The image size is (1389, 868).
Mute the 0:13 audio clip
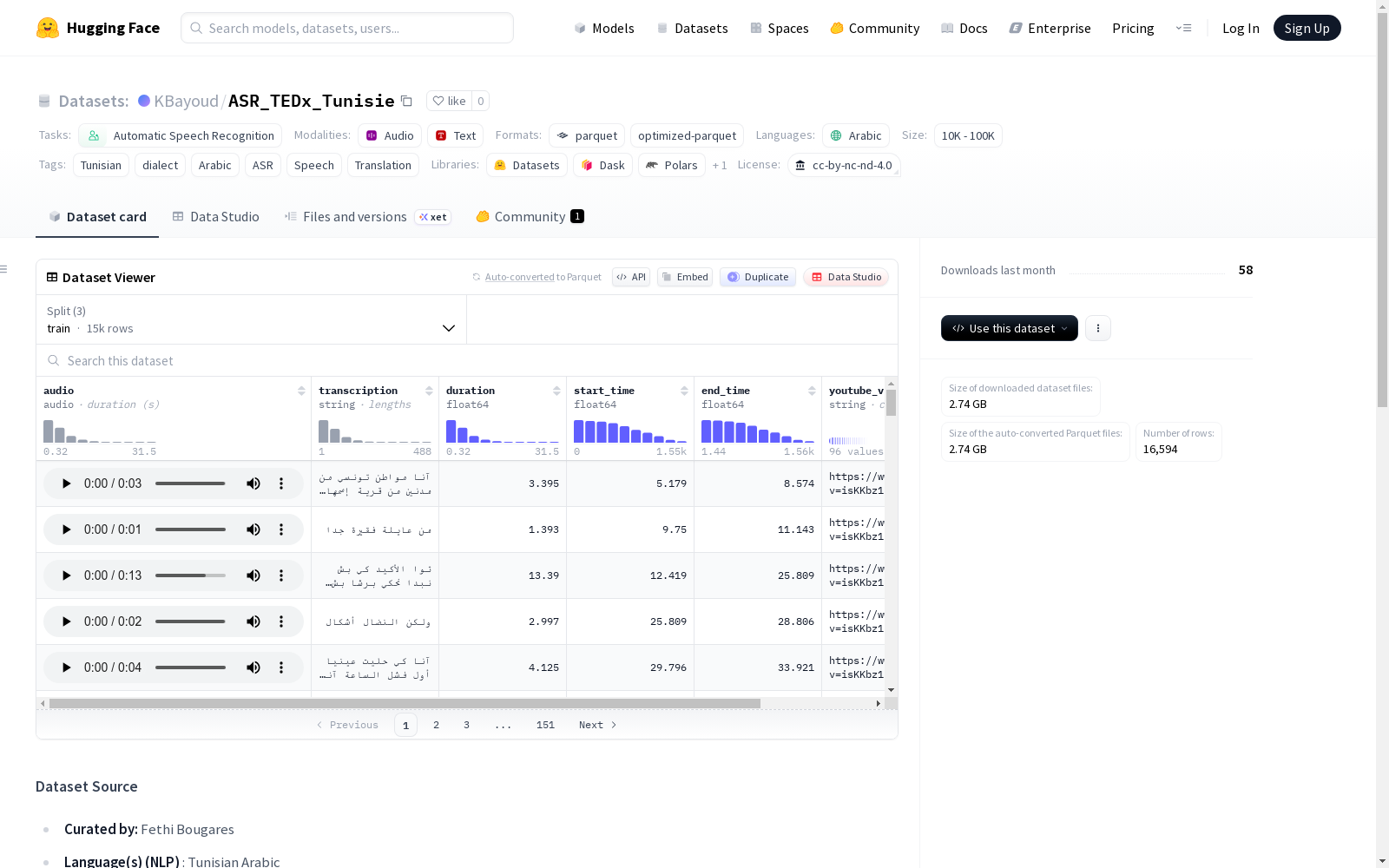click(253, 575)
